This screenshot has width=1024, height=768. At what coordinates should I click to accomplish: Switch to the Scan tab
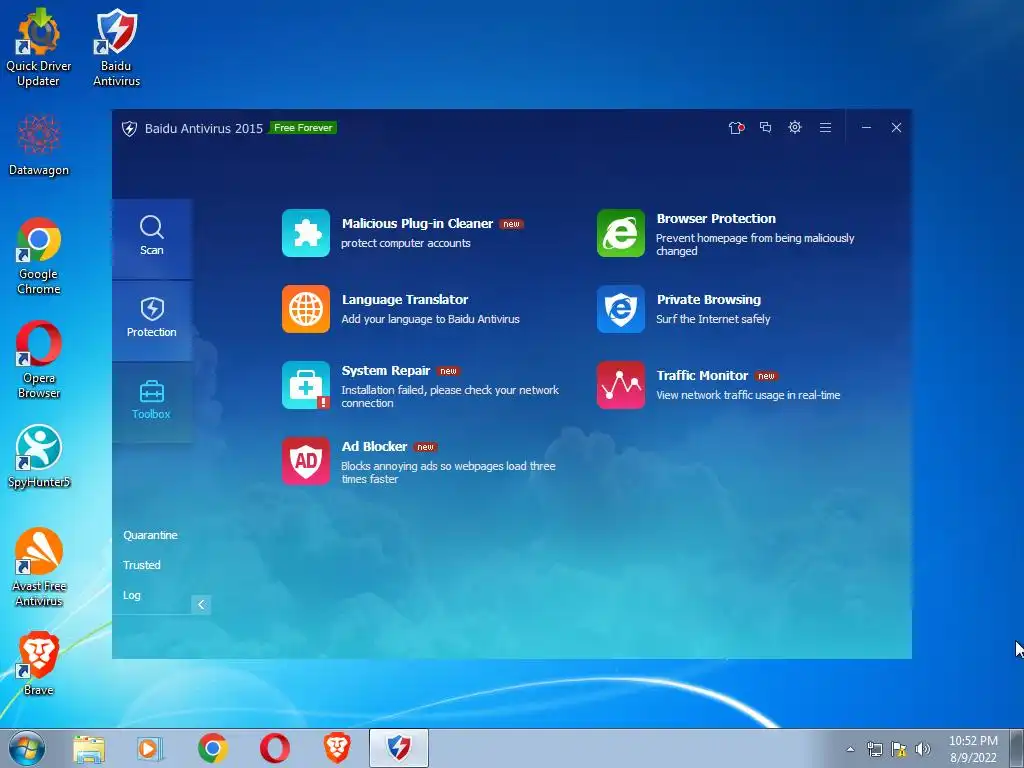coord(152,238)
